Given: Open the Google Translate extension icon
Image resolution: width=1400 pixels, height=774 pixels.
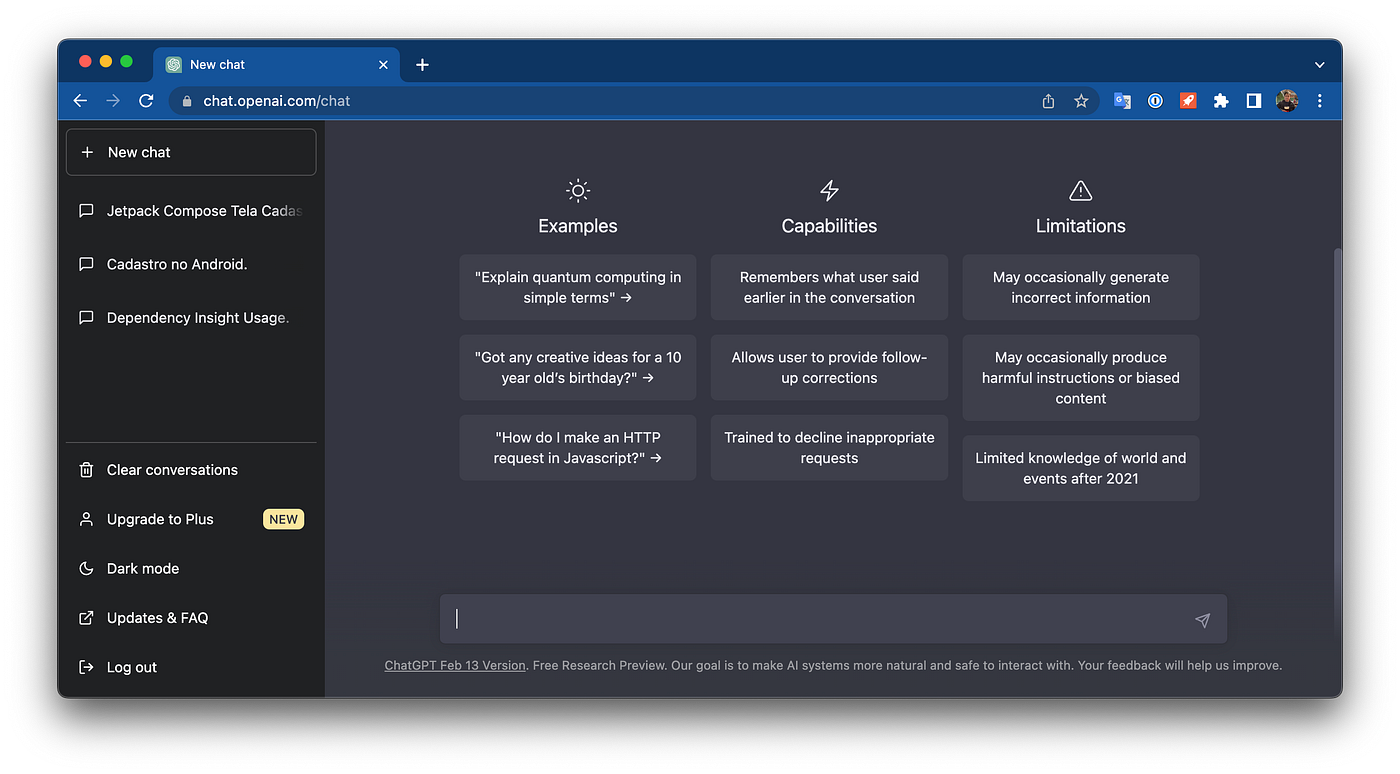Looking at the screenshot, I should (1123, 101).
